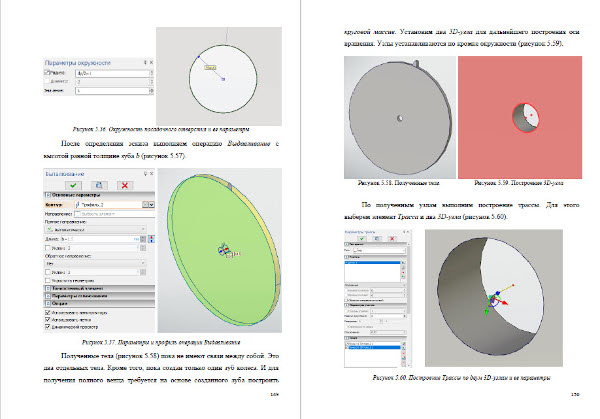Click the value field at the bottom of circle parameters
This screenshot has height=419, width=600.
tap(112, 91)
